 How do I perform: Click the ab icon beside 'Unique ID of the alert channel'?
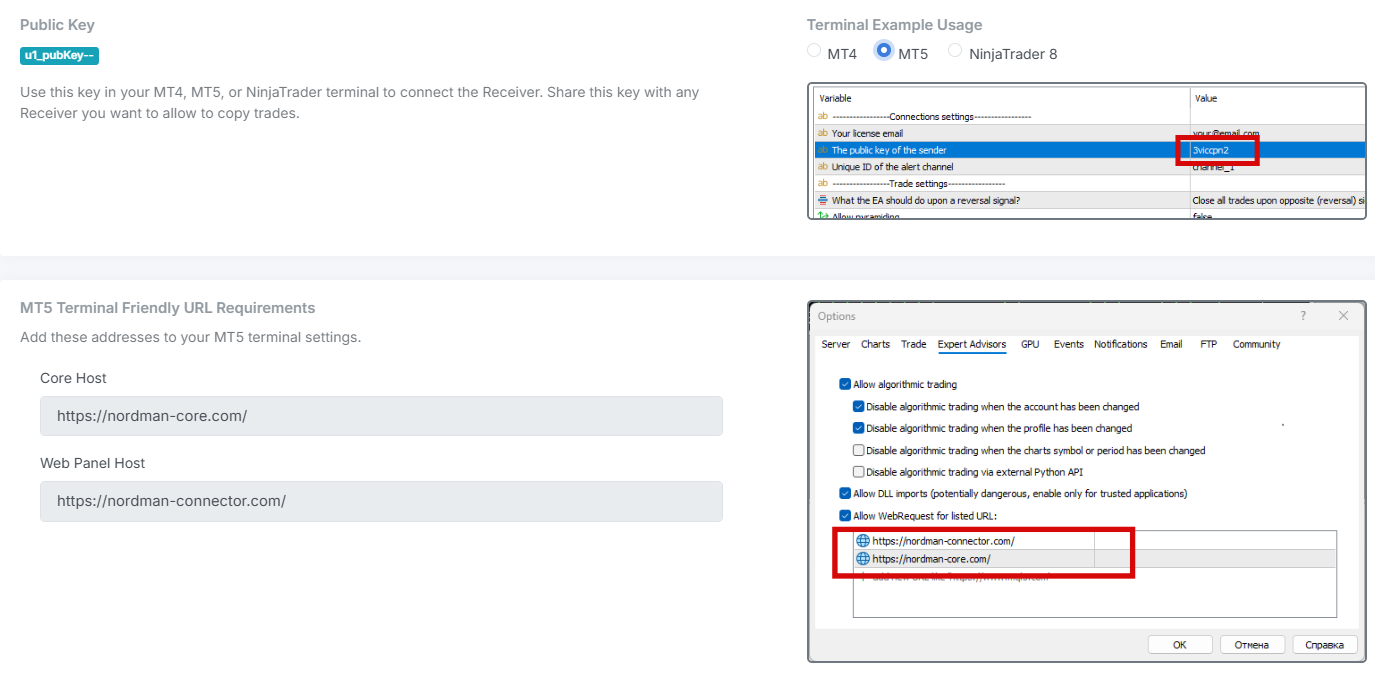point(823,167)
